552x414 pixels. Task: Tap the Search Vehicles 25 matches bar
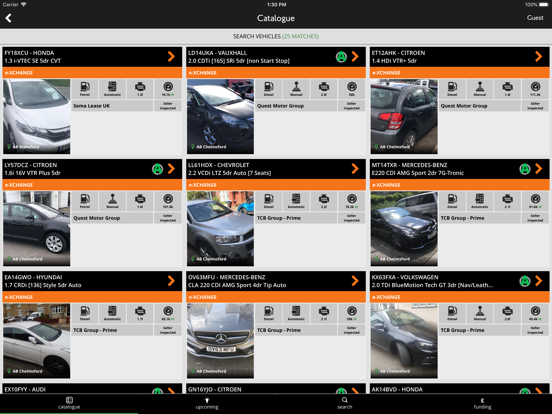276,36
